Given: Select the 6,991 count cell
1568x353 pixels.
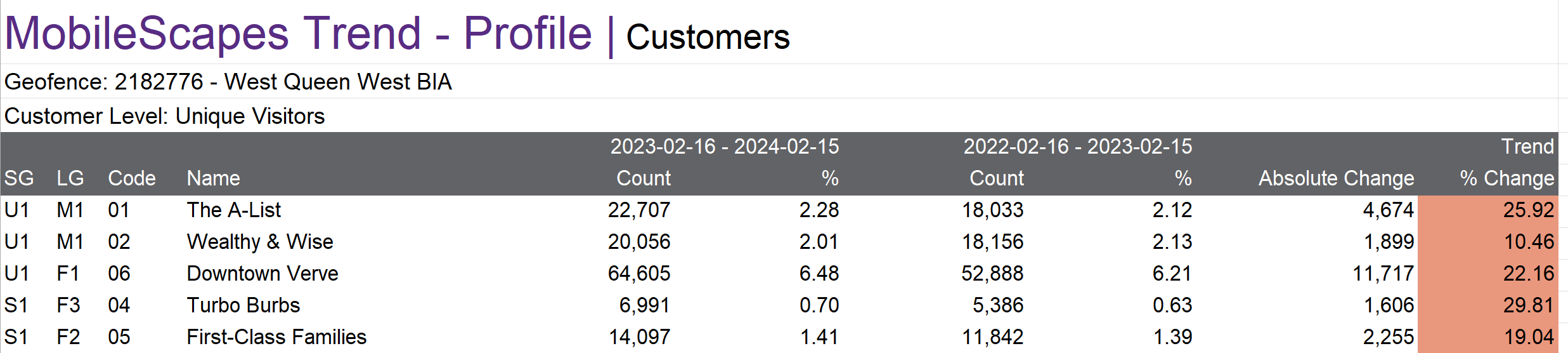Looking at the screenshot, I should (x=645, y=305).
